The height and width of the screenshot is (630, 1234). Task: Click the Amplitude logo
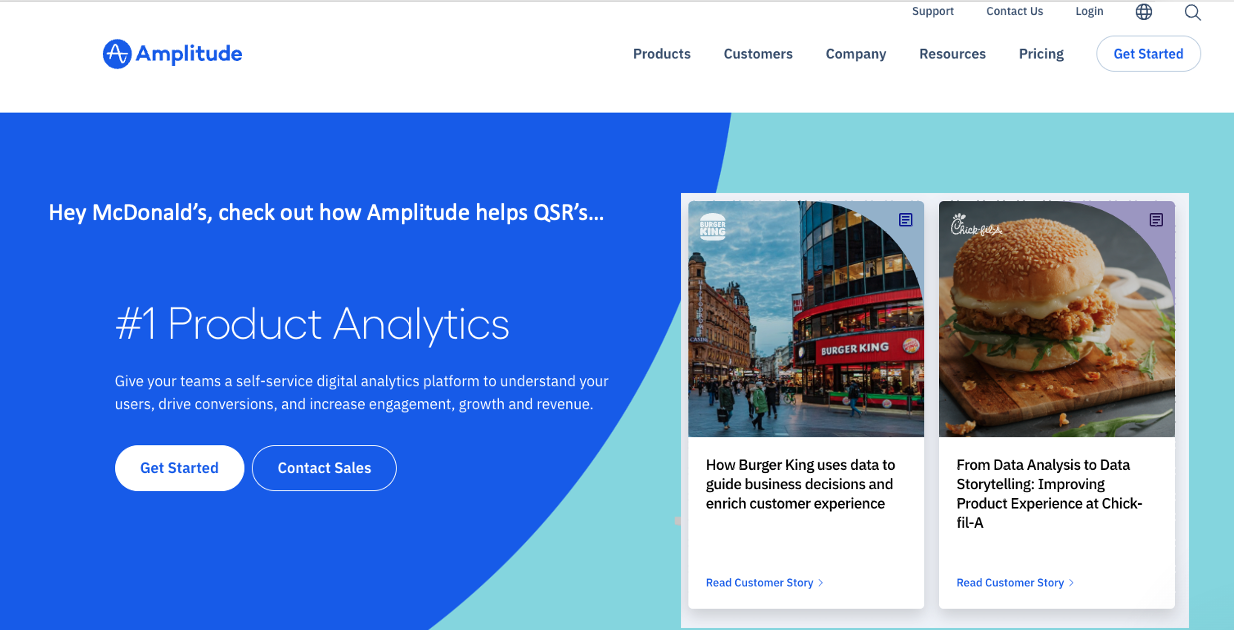[171, 53]
